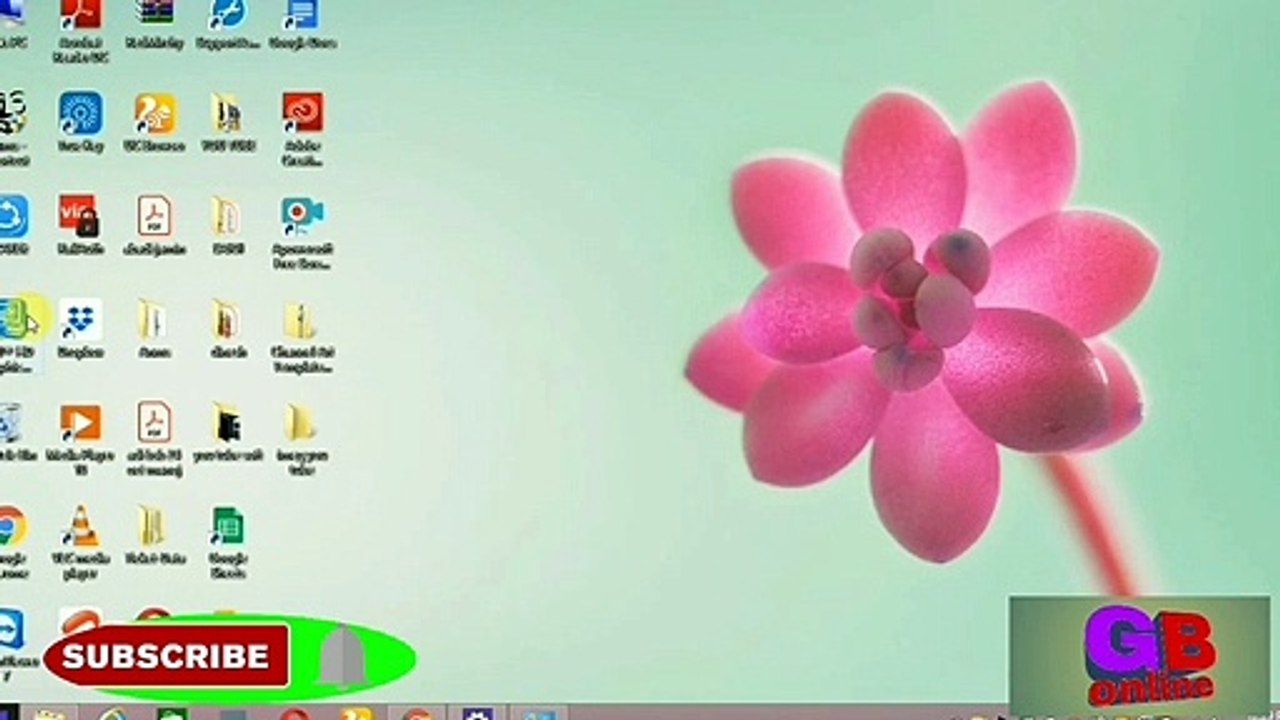
Task: Select the green icon under the mouse cursor
Action: (14, 319)
